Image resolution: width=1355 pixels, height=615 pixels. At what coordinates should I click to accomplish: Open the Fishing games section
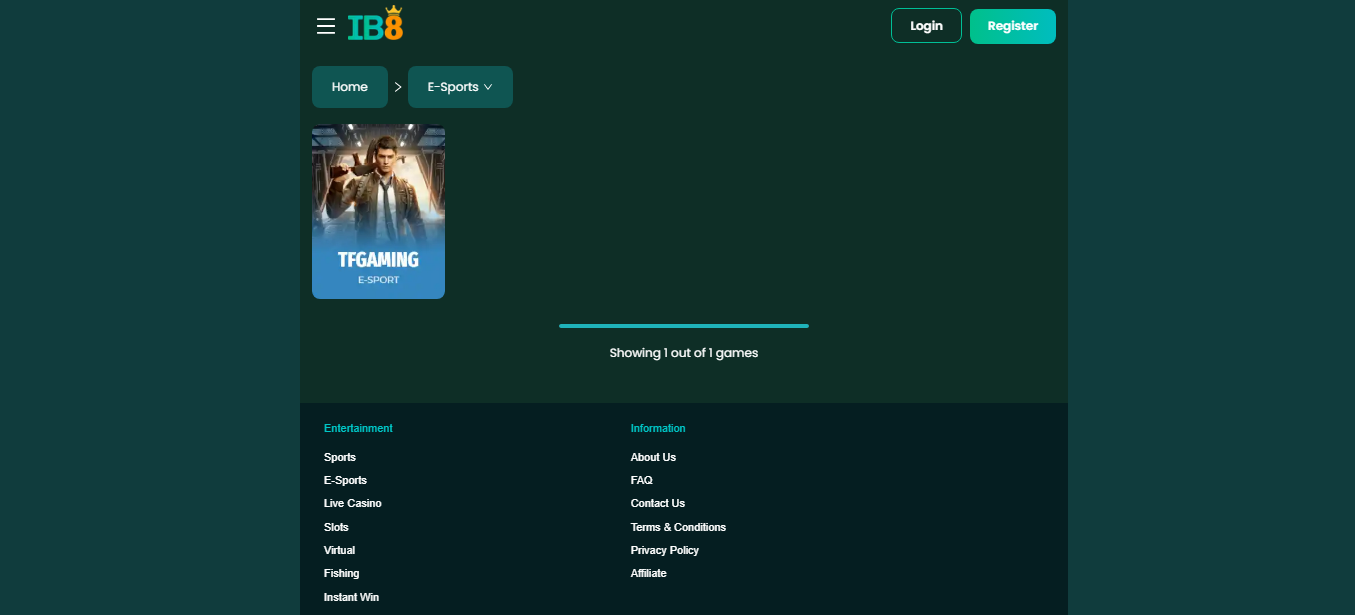(341, 573)
